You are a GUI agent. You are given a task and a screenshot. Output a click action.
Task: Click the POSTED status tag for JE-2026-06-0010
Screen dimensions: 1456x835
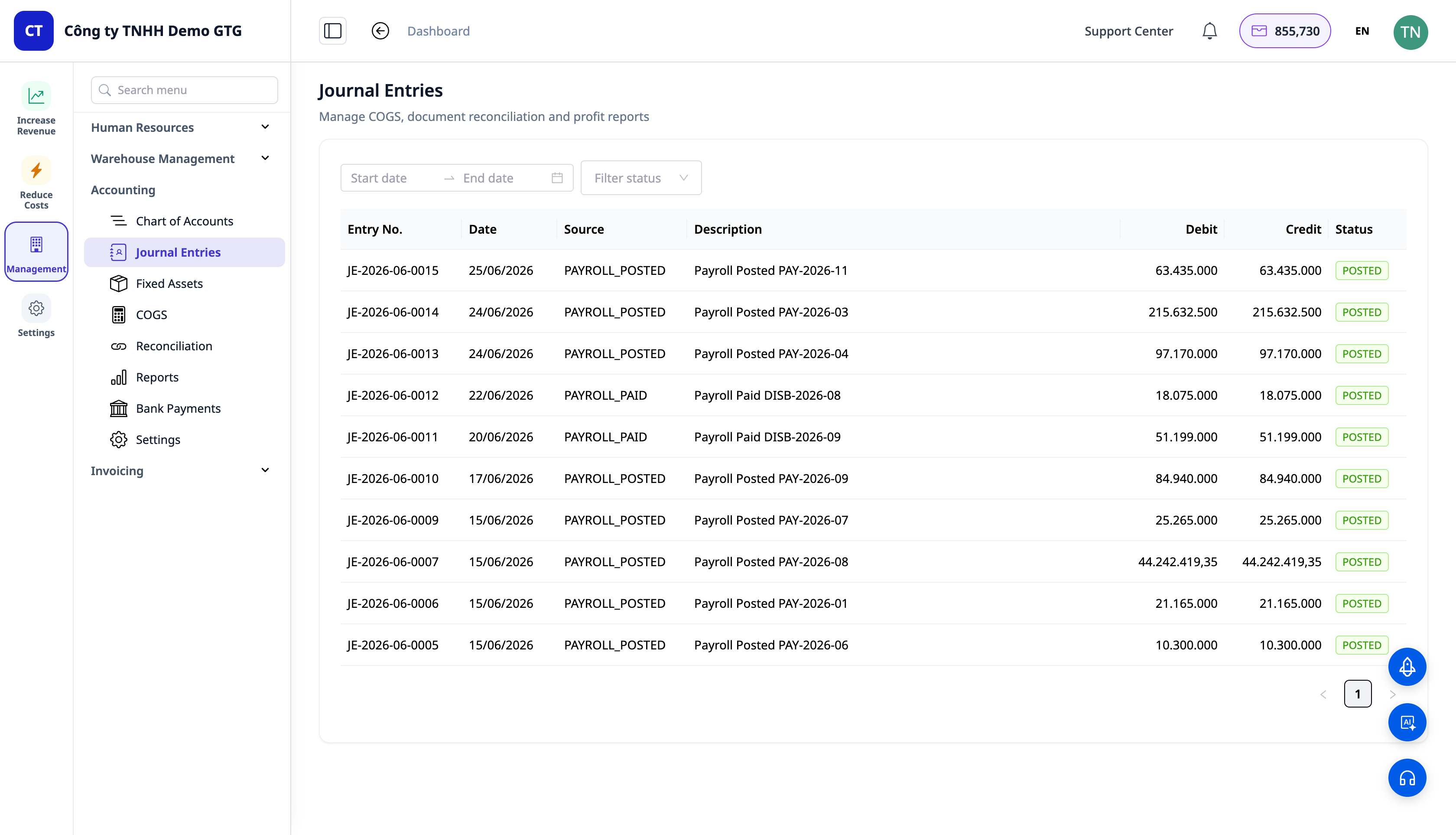pyautogui.click(x=1362, y=479)
